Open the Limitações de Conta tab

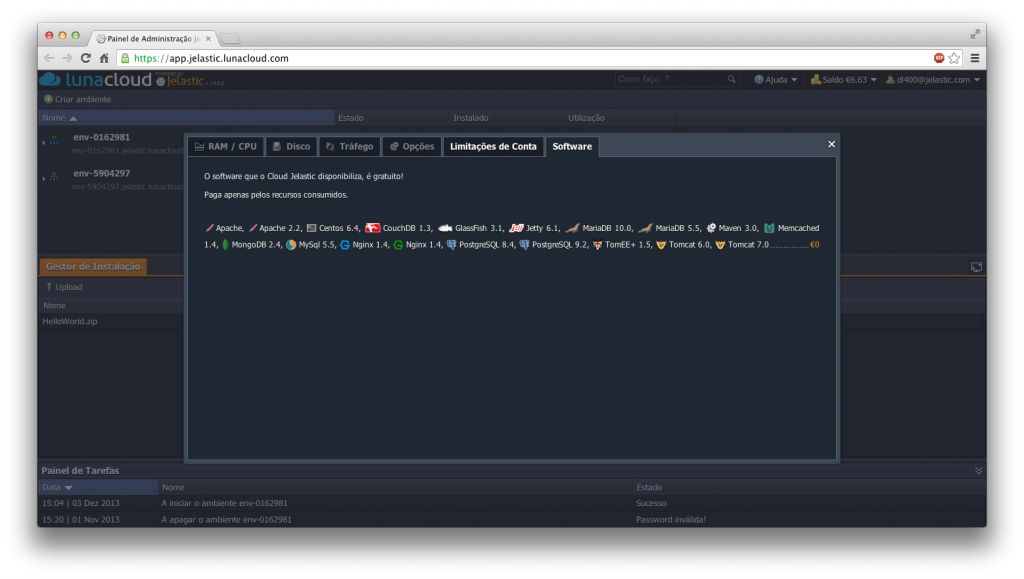(493, 146)
